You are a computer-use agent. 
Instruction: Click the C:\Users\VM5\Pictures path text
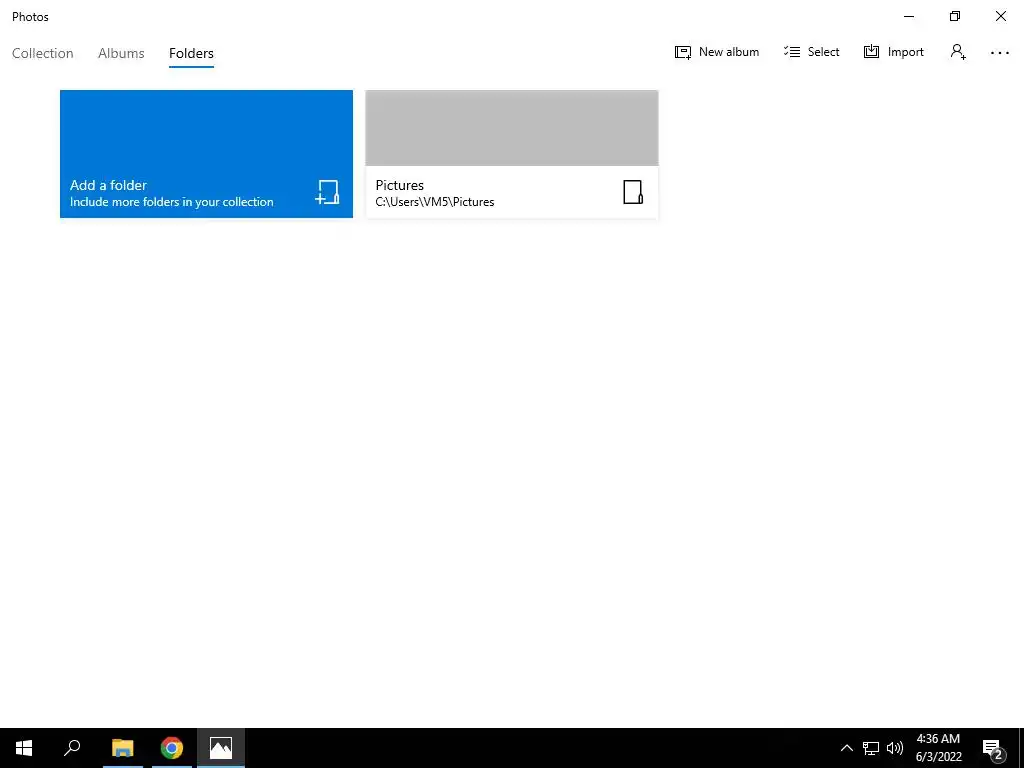point(435,202)
